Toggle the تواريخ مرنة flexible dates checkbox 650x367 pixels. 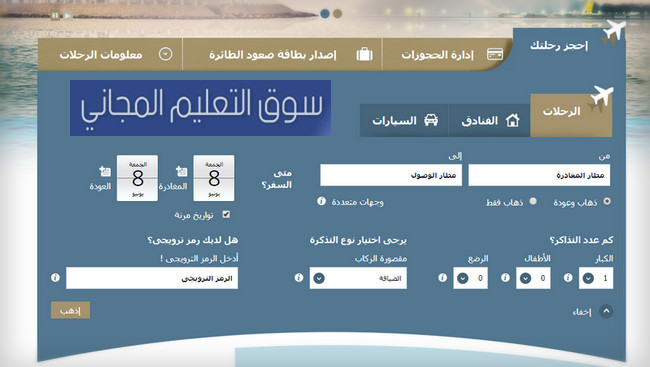(226, 214)
